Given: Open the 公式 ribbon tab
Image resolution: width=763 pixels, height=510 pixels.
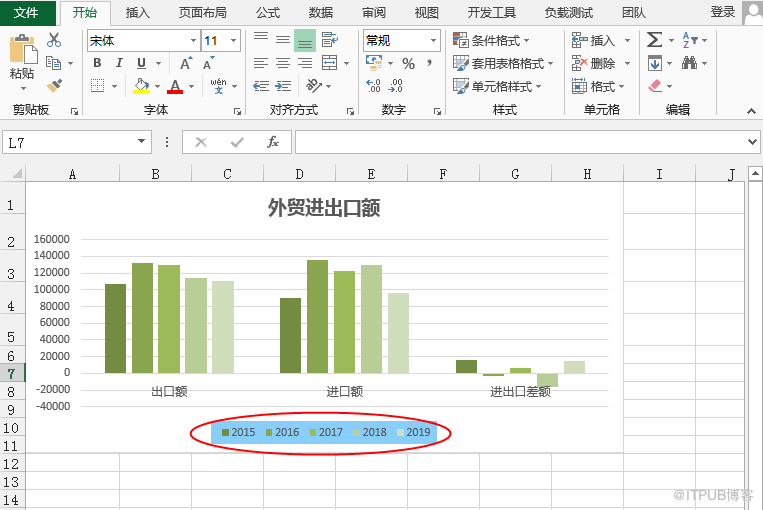Looking at the screenshot, I should (268, 13).
